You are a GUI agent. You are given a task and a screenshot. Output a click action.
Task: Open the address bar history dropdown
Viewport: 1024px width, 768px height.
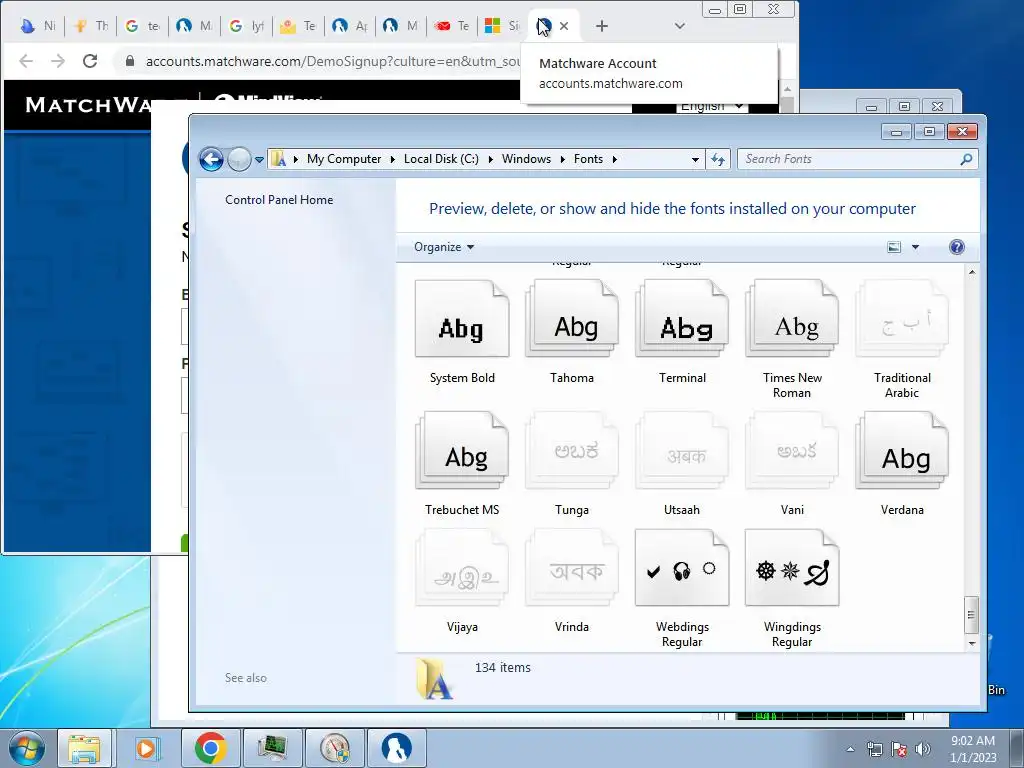tap(695, 159)
